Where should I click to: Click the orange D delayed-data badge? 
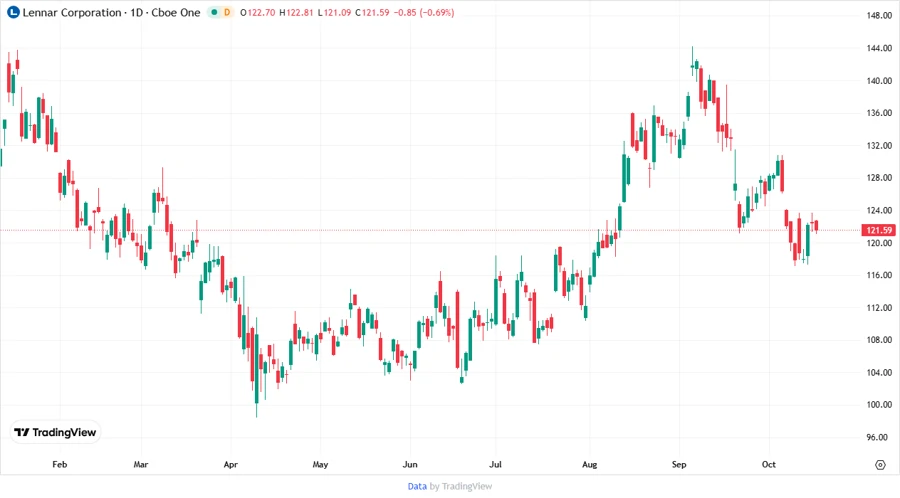227,12
